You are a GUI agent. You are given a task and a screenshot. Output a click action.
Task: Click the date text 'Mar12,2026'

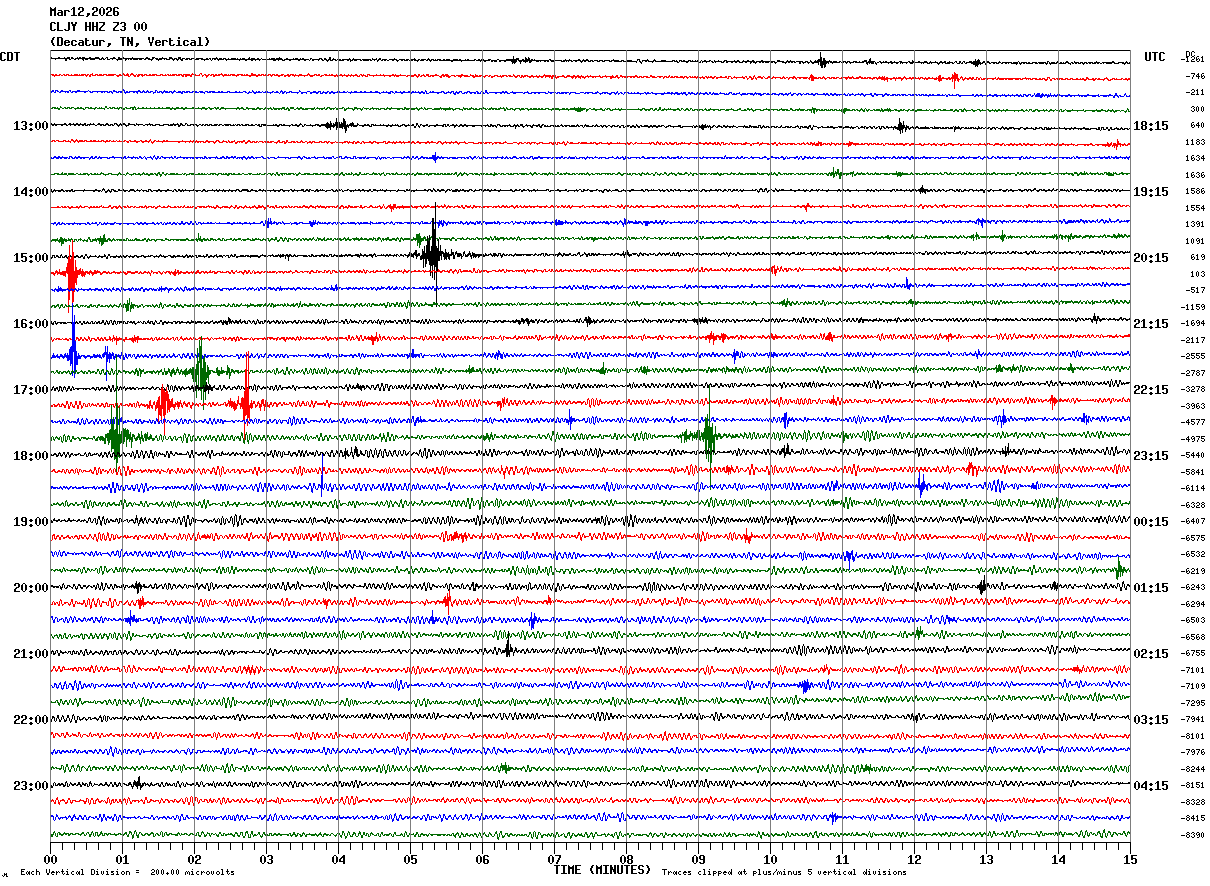[84, 12]
